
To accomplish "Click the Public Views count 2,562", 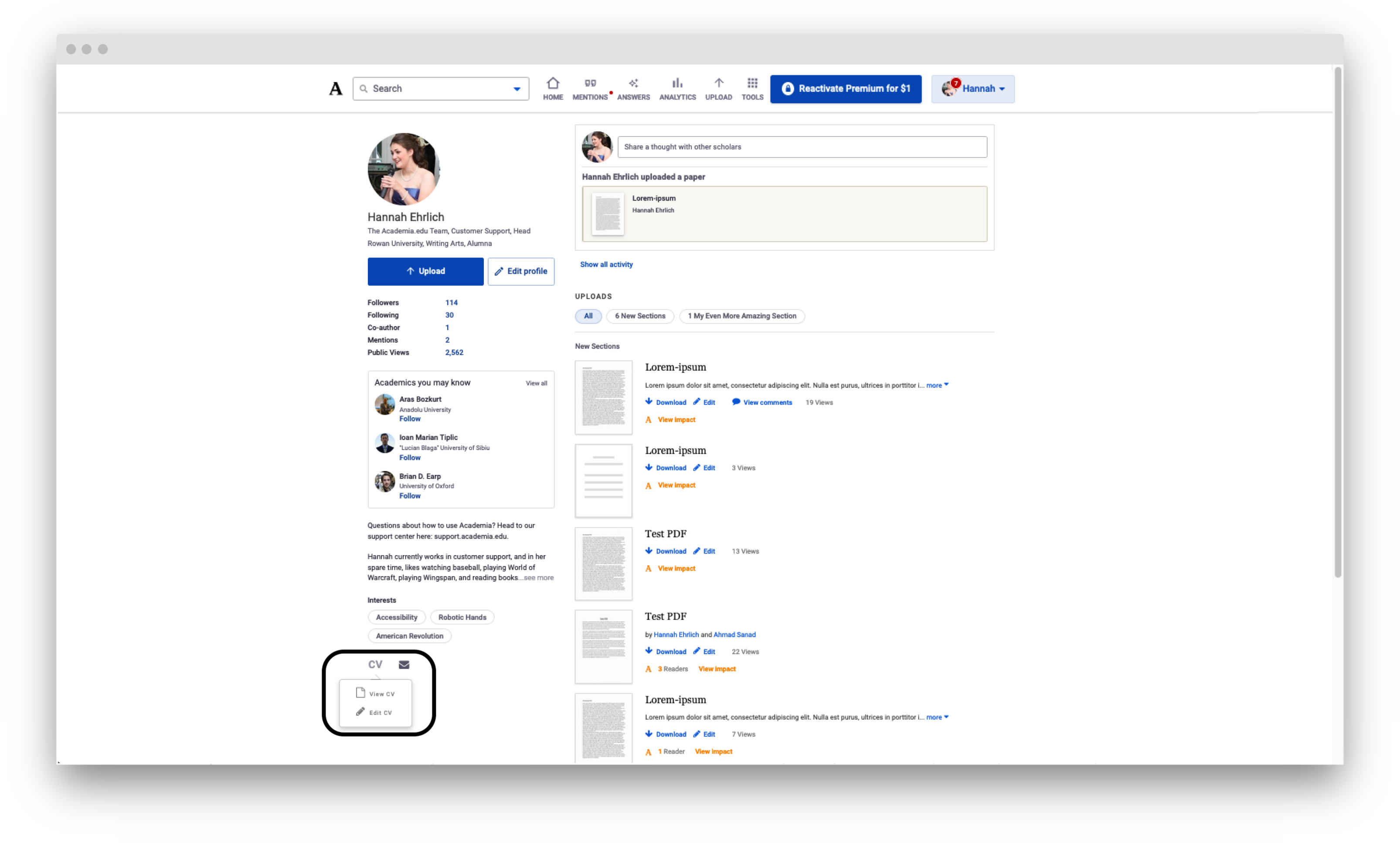I will (x=454, y=352).
